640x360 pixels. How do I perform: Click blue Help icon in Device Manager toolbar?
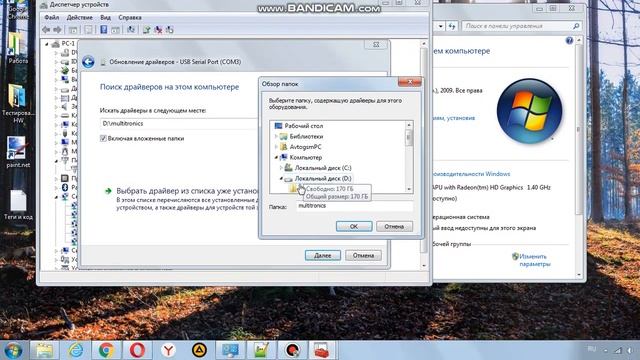coord(104,30)
